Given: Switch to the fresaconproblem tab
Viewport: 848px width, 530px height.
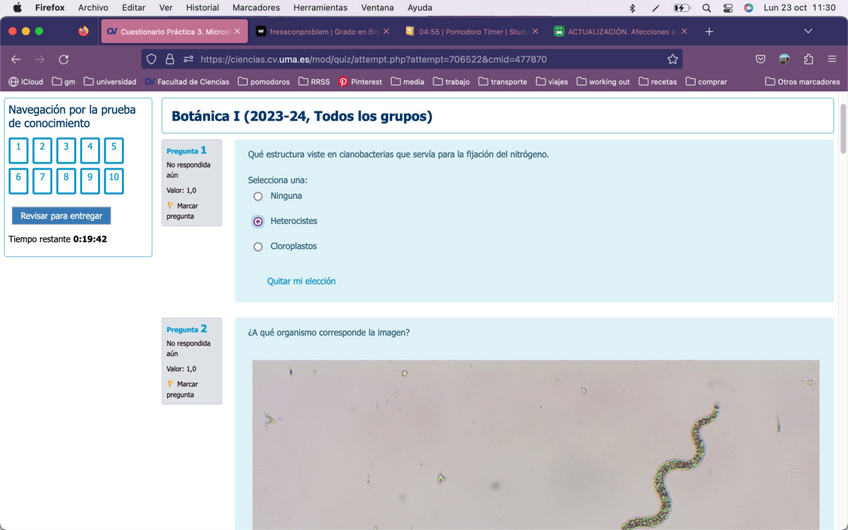Looking at the screenshot, I should coord(318,31).
